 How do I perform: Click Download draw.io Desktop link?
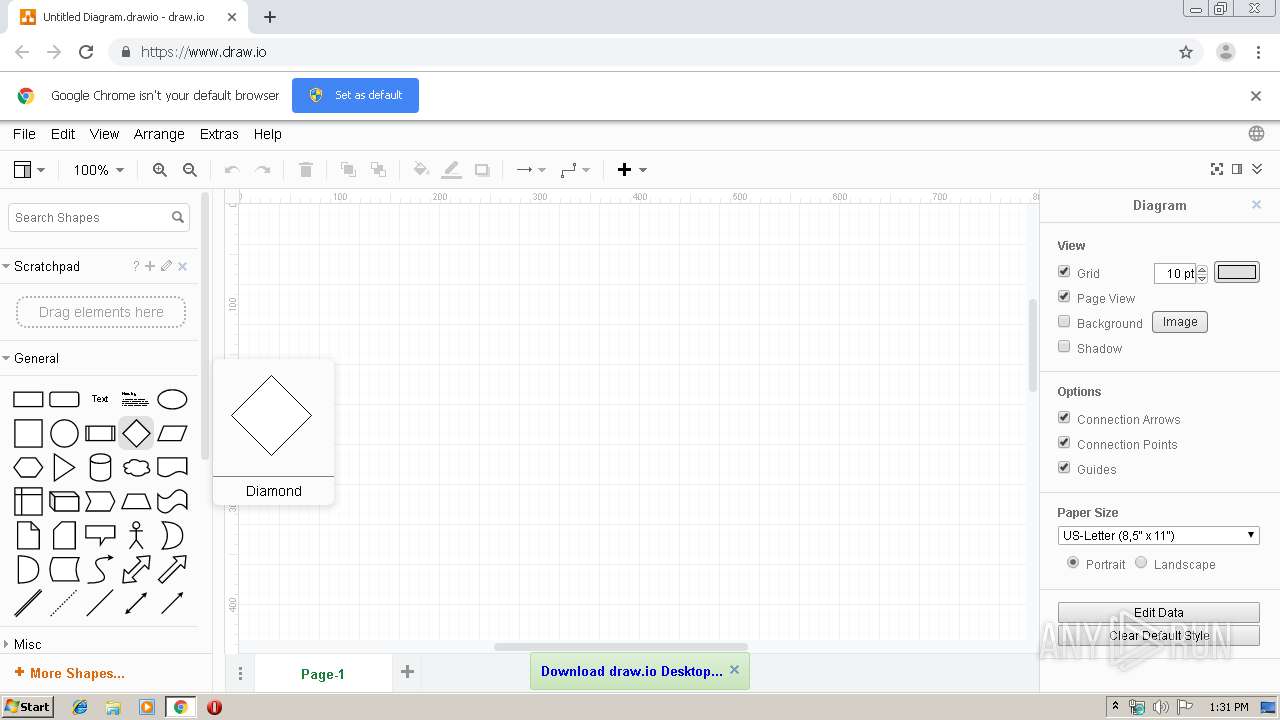point(632,671)
